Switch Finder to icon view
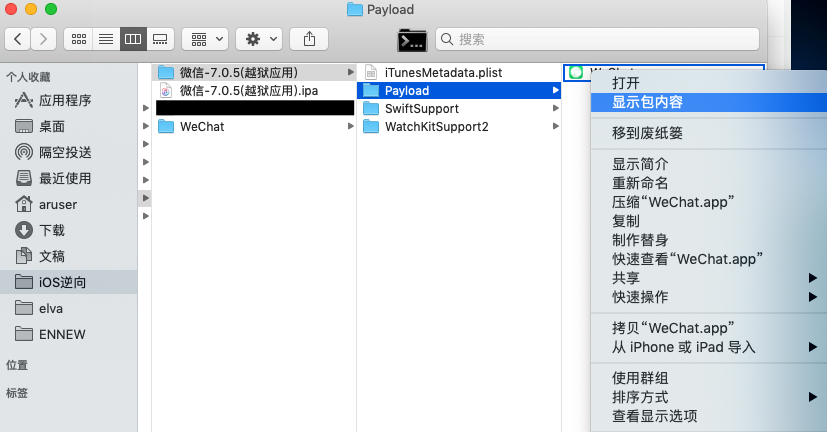827x432 pixels. (78, 39)
